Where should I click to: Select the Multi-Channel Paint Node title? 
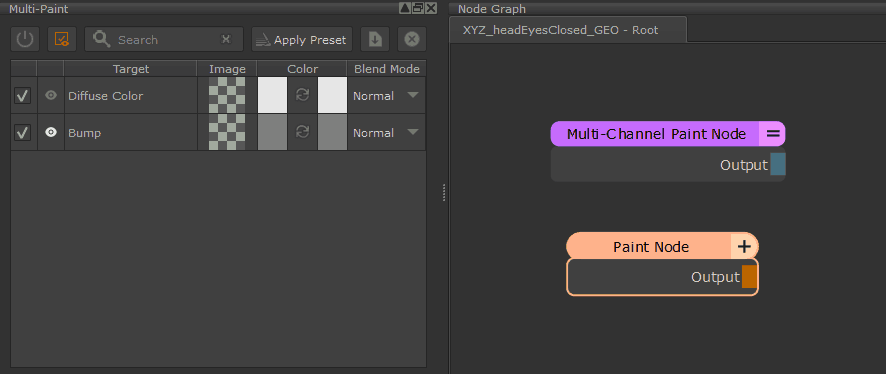656,134
